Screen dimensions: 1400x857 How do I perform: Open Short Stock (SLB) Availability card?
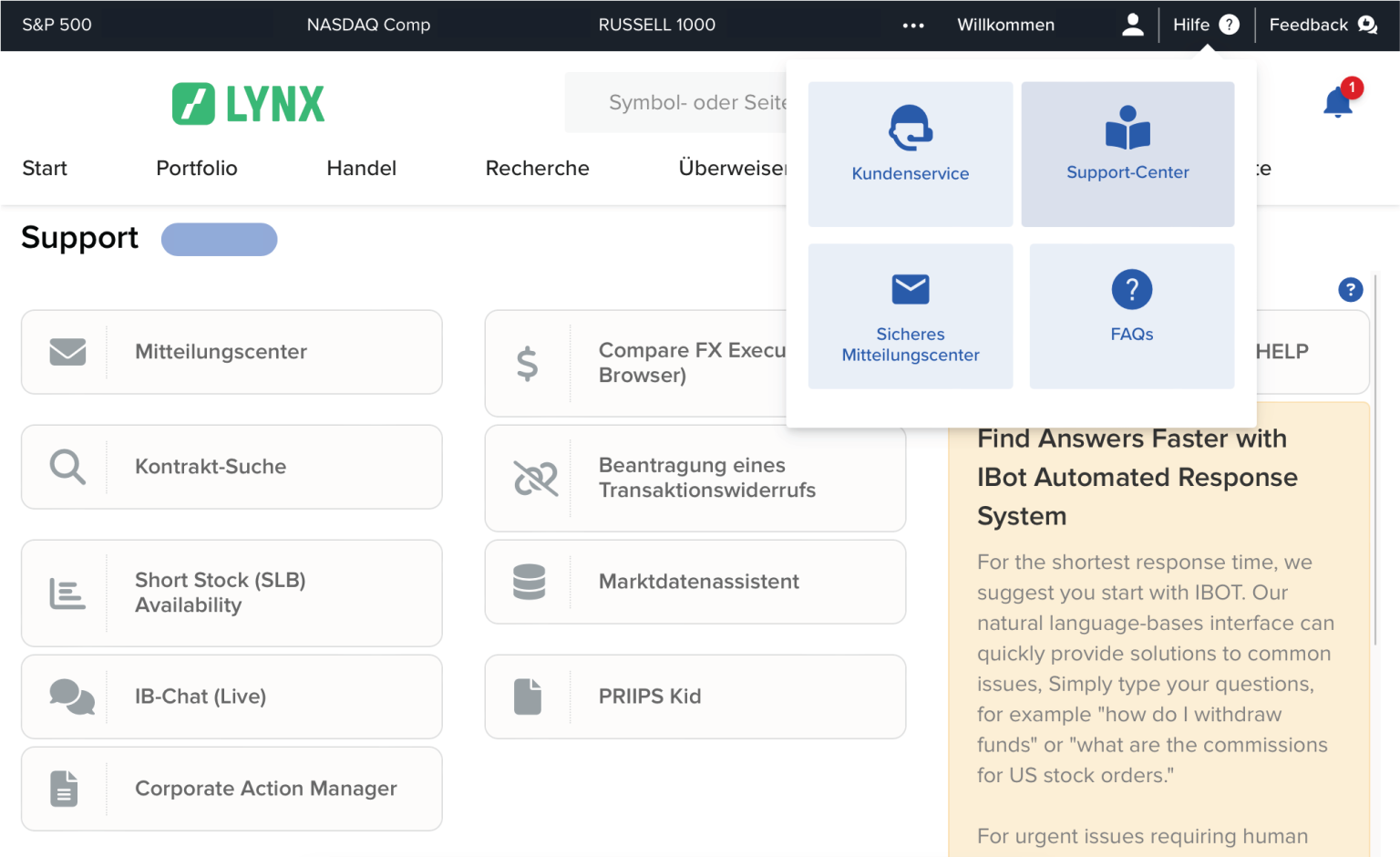(232, 594)
